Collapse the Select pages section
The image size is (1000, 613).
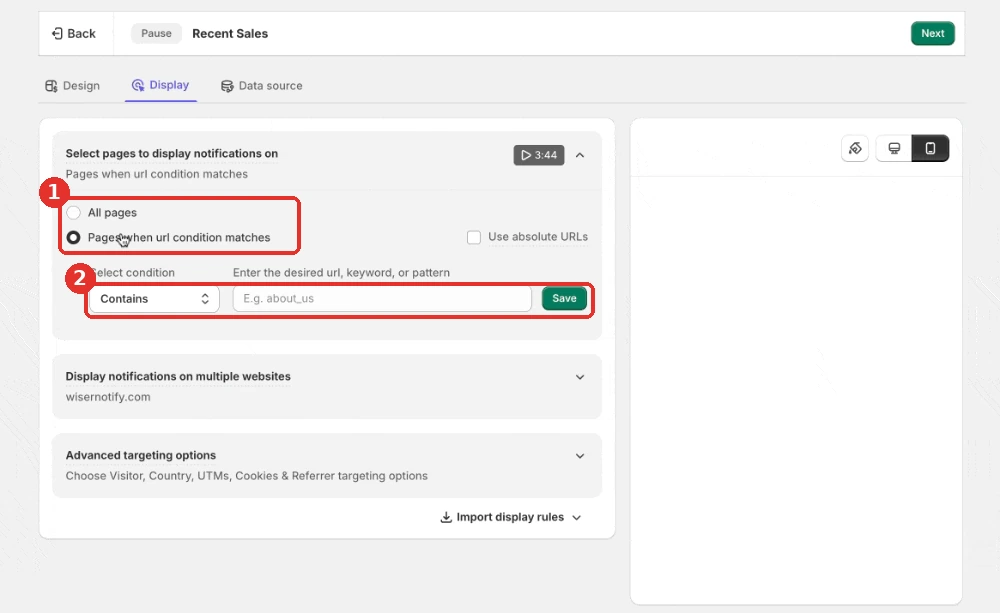click(x=580, y=155)
